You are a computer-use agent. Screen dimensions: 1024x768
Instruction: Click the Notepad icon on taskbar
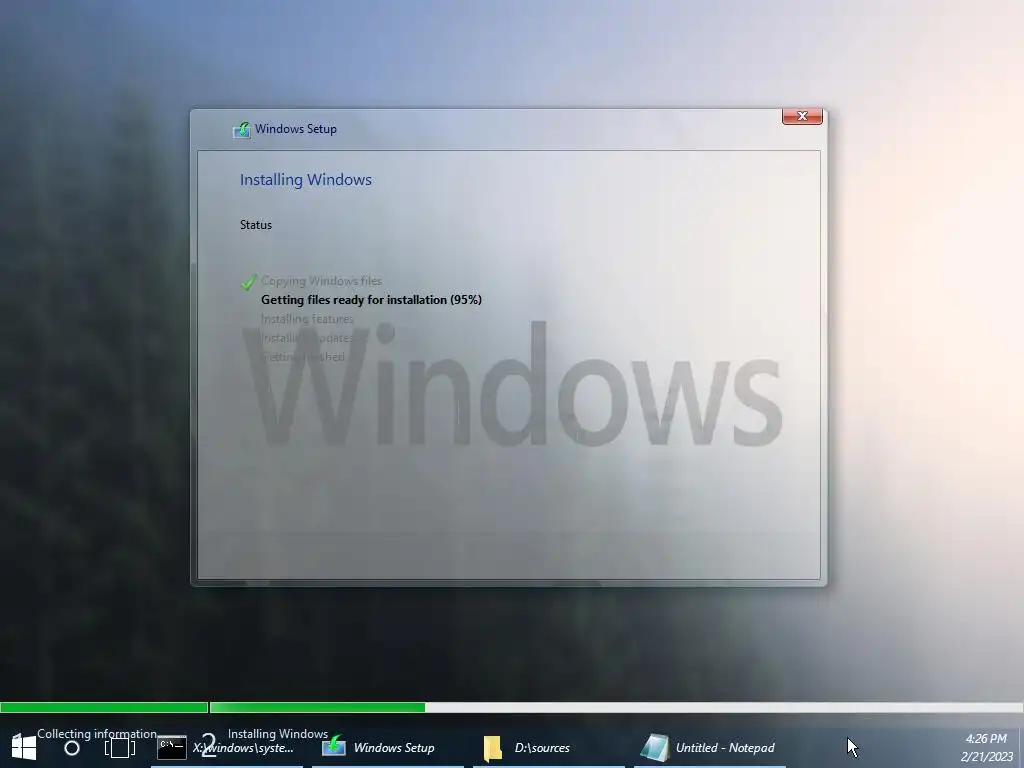click(x=655, y=748)
